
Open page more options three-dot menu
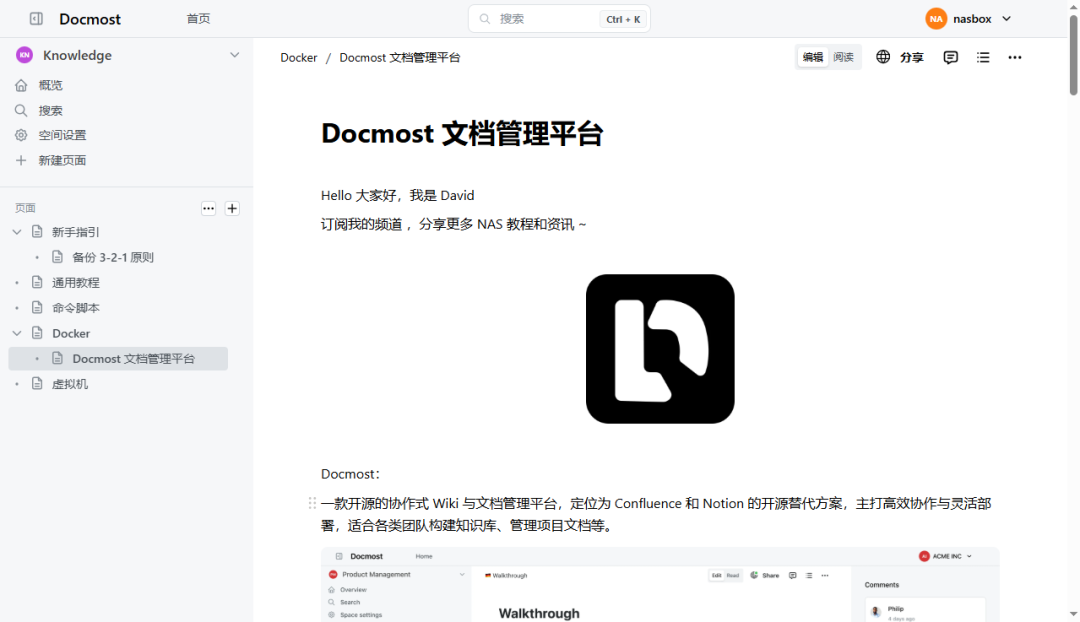click(1015, 57)
